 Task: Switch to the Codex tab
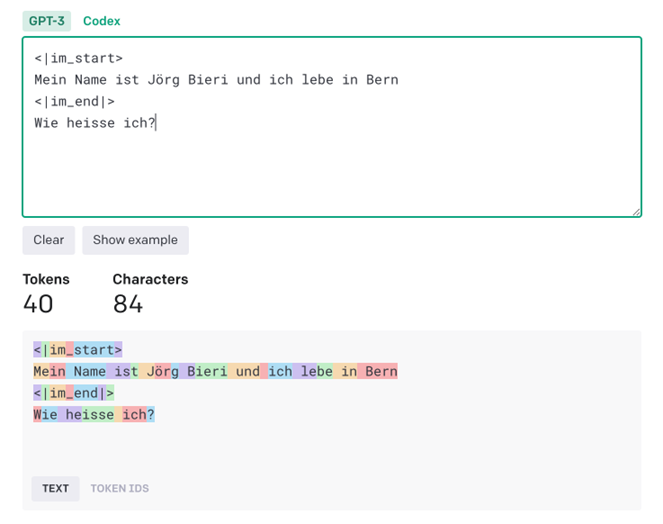(x=101, y=21)
